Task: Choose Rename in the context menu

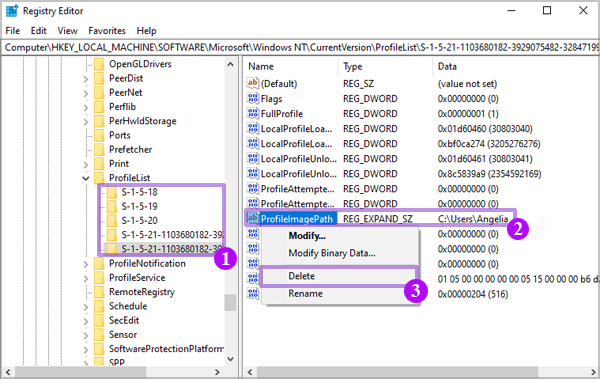Action: 305,294
